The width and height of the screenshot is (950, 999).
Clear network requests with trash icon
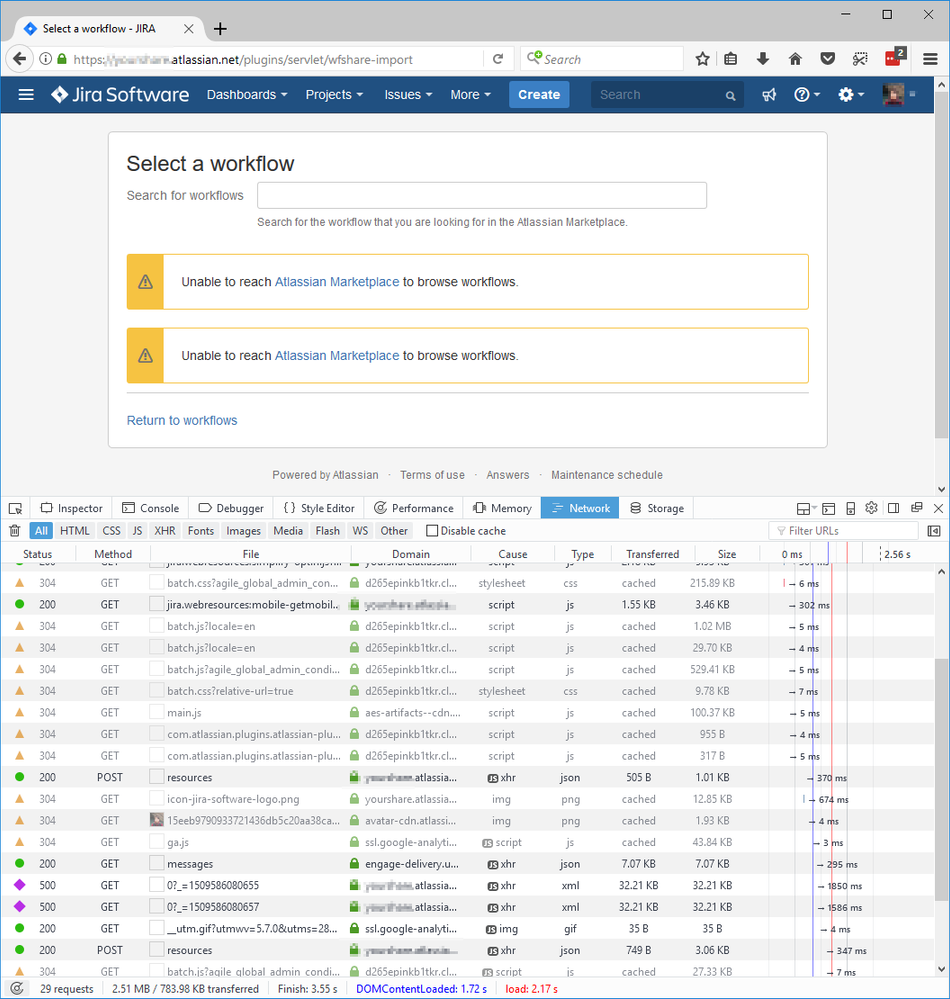click(x=15, y=531)
